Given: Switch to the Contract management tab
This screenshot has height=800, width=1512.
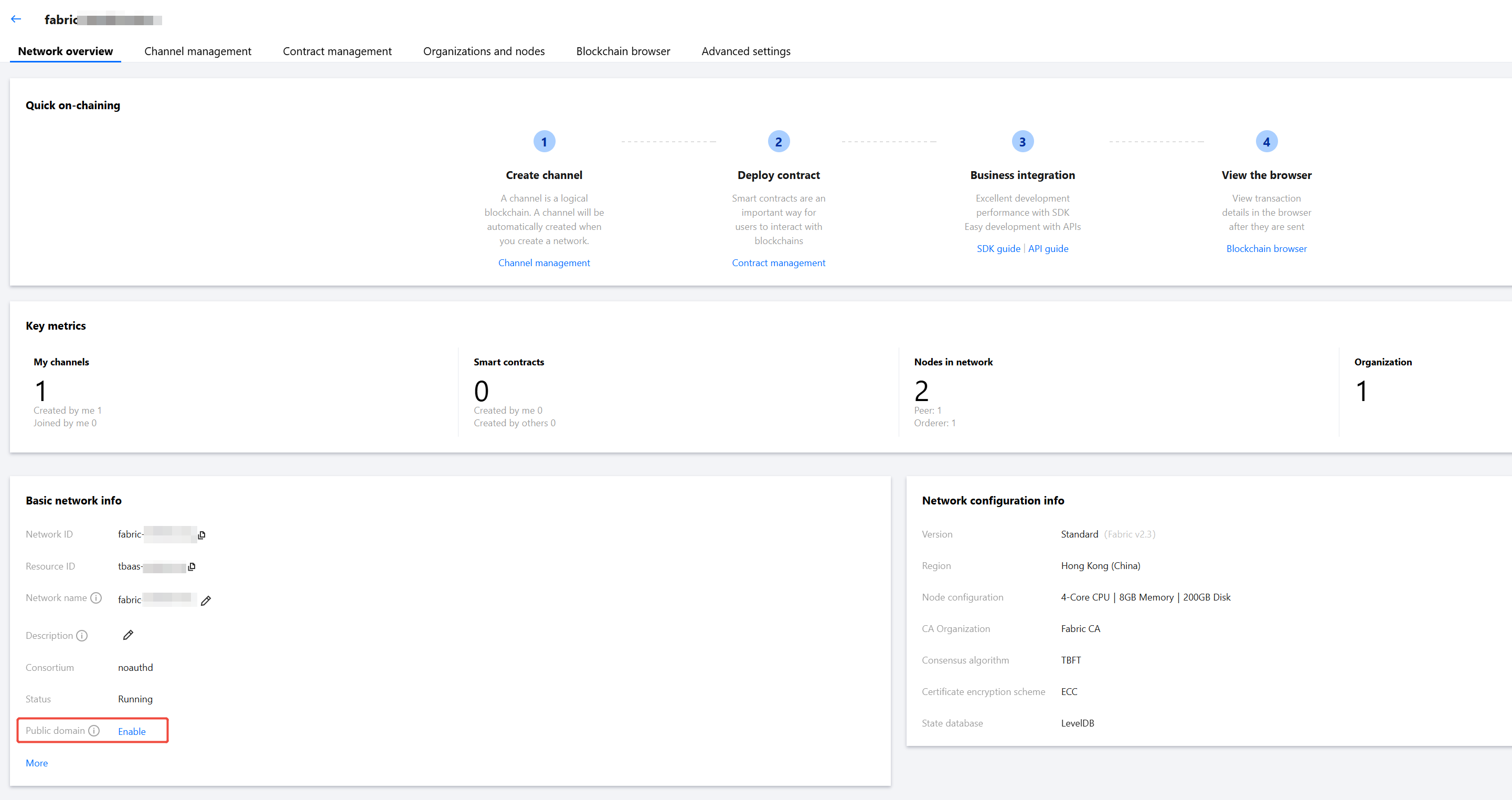Looking at the screenshot, I should click(337, 51).
